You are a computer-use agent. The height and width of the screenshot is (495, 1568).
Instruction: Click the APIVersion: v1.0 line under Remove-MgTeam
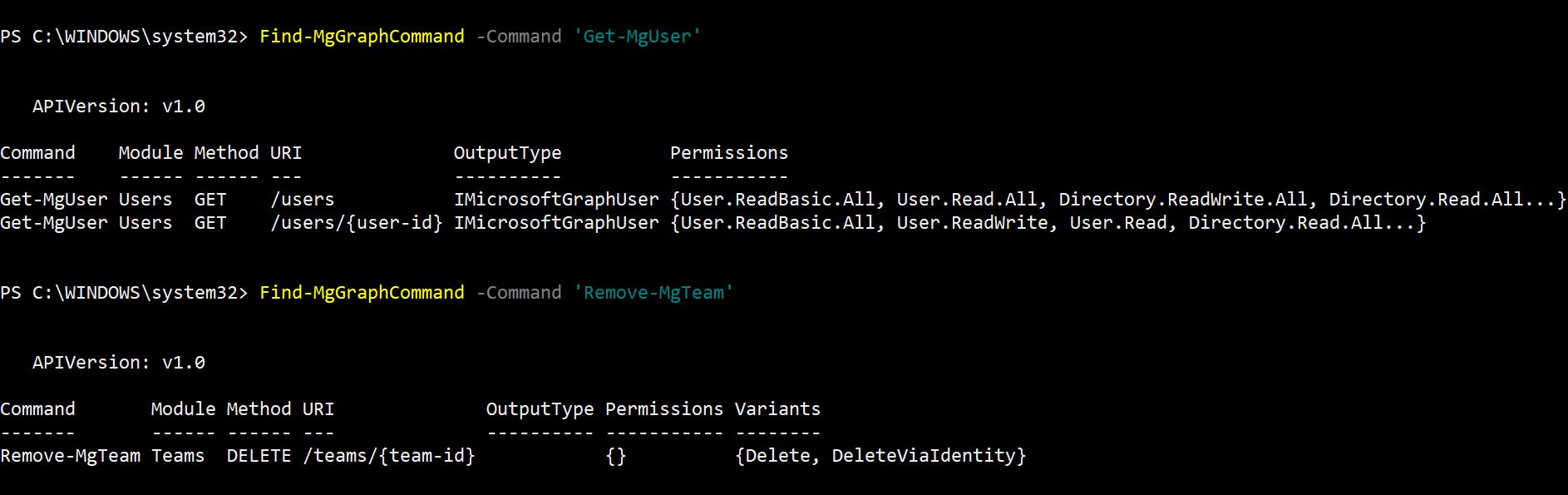[x=118, y=363]
